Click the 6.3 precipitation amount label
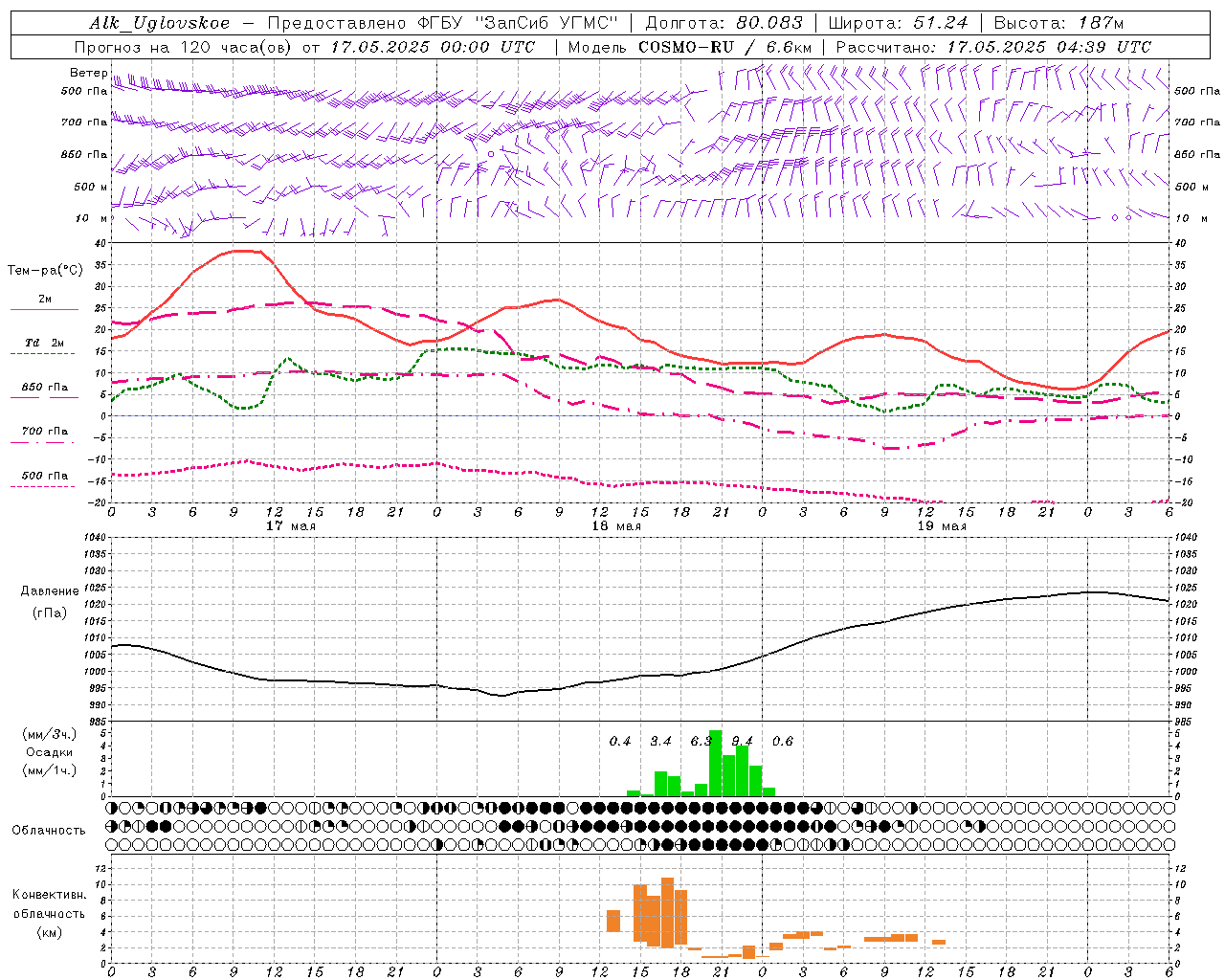1225x980 pixels. click(x=702, y=741)
